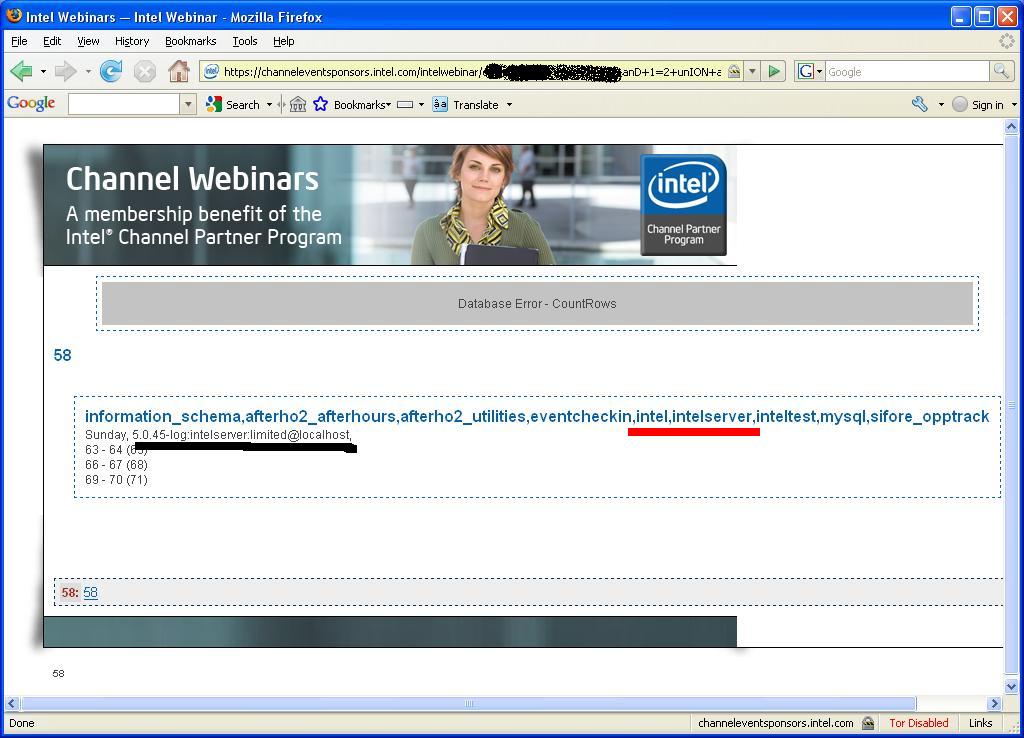1024x738 pixels.
Task: Open the Translate dropdown arrow
Action: coord(509,104)
